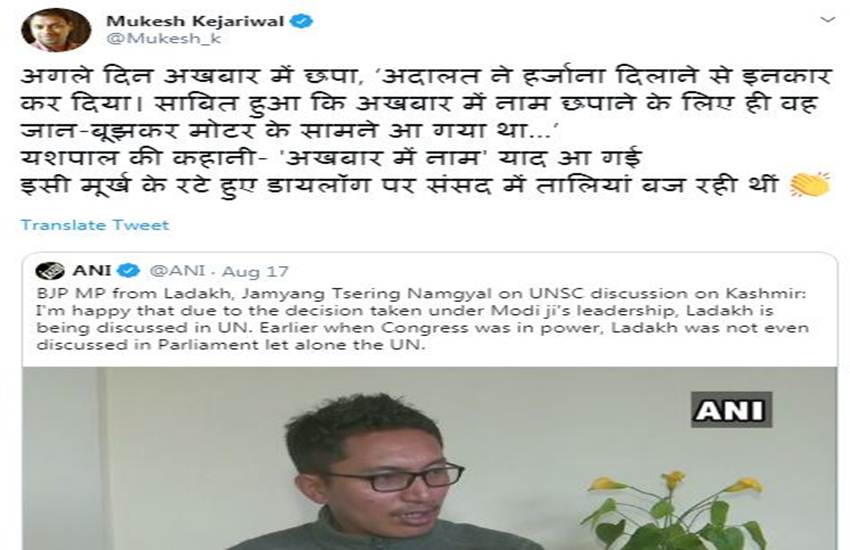Image resolution: width=850 pixels, height=550 pixels.
Task: Click the ANI watermark logo on the video
Action: click(731, 410)
